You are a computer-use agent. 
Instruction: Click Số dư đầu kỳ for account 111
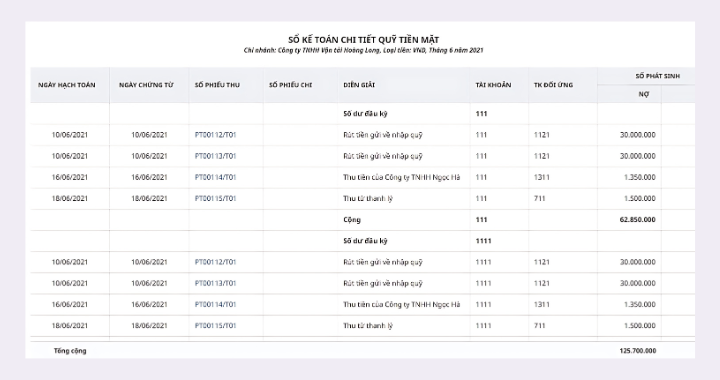coord(365,114)
